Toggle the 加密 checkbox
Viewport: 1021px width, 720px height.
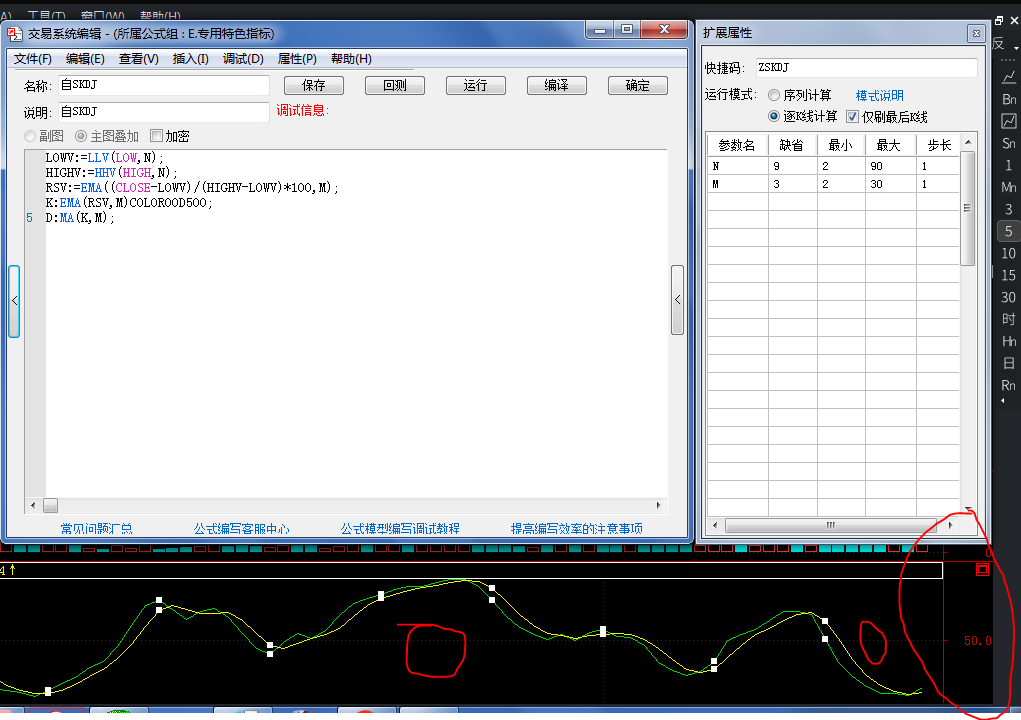[x=156, y=135]
